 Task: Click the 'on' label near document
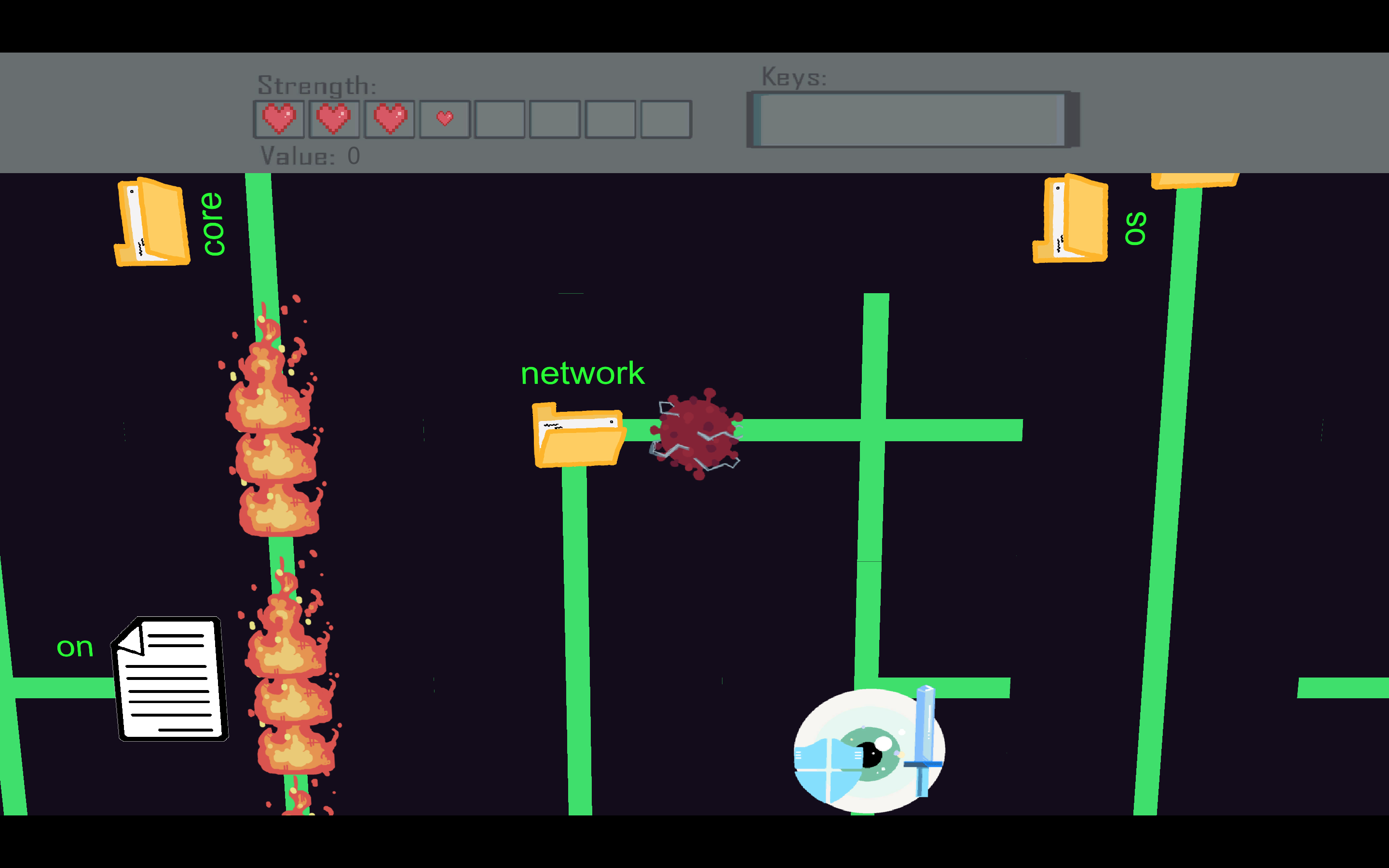[x=75, y=648]
